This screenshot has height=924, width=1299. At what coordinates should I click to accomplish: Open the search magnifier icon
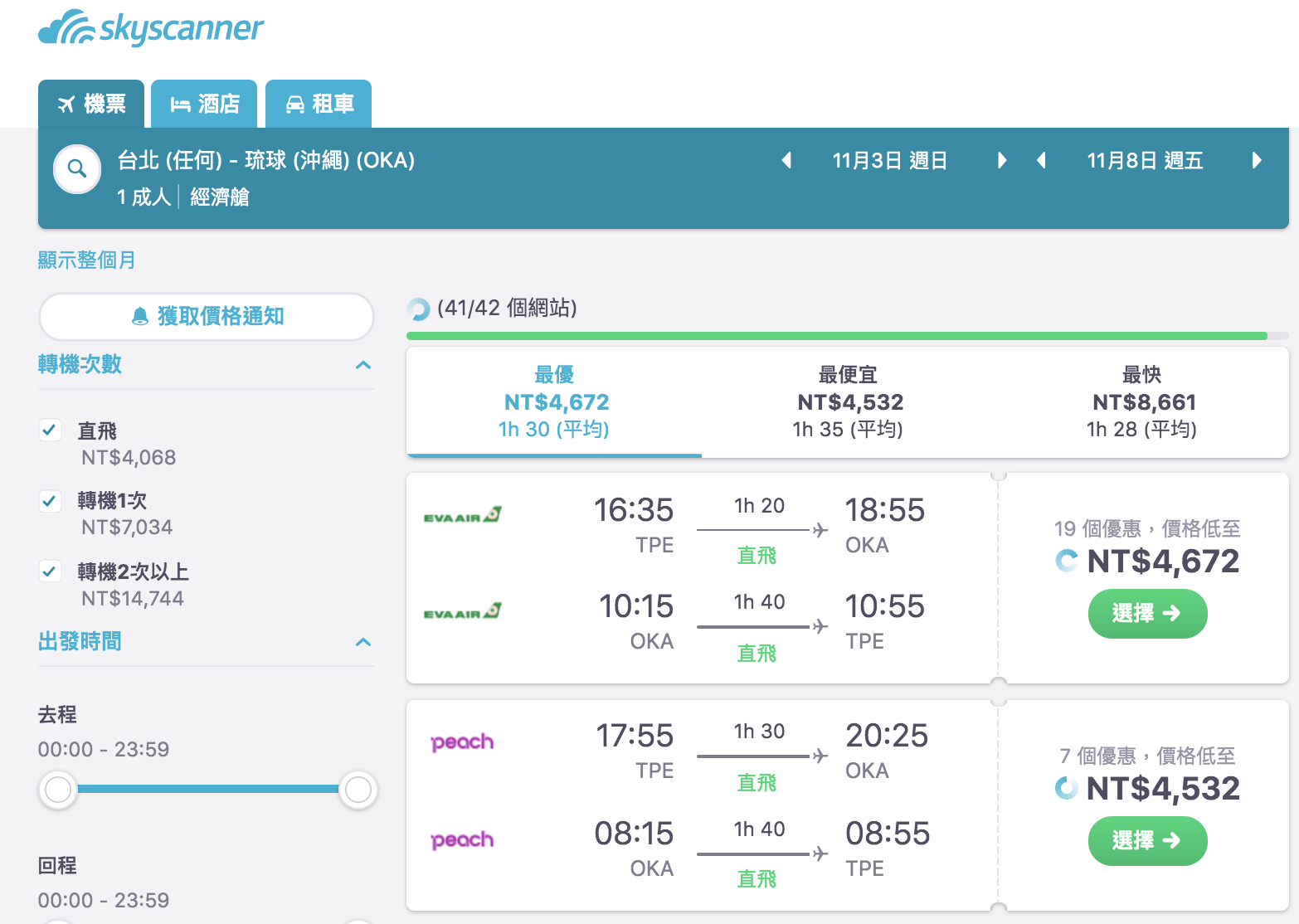tap(77, 169)
